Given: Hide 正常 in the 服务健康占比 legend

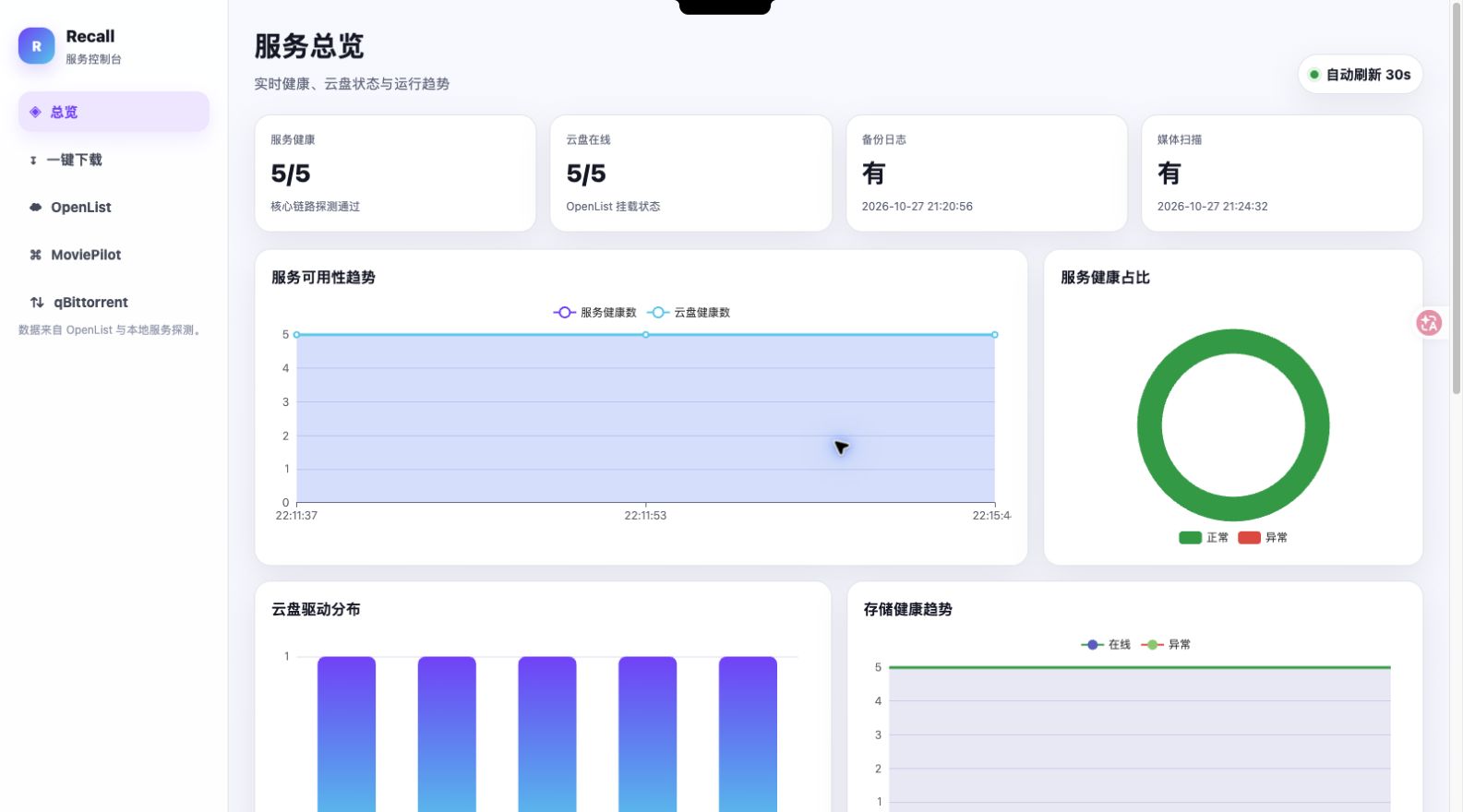Looking at the screenshot, I should pos(1204,538).
